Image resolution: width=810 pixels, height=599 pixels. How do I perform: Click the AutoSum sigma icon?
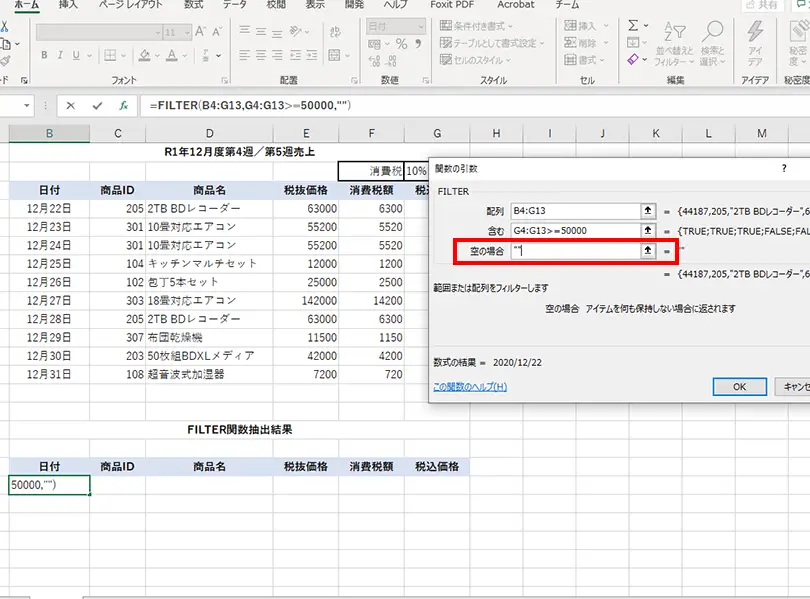[633, 25]
